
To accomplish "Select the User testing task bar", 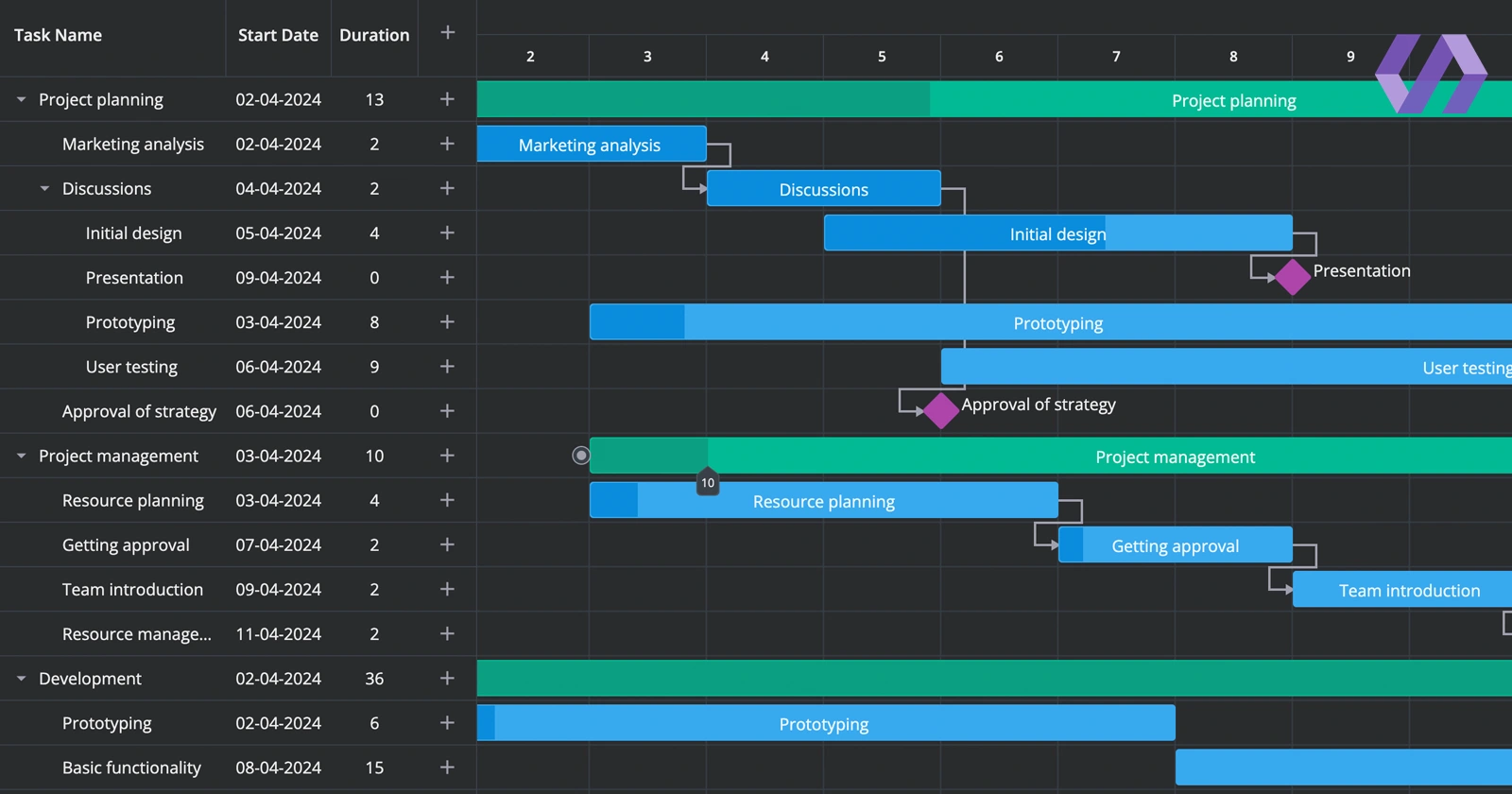I will click(x=1227, y=366).
